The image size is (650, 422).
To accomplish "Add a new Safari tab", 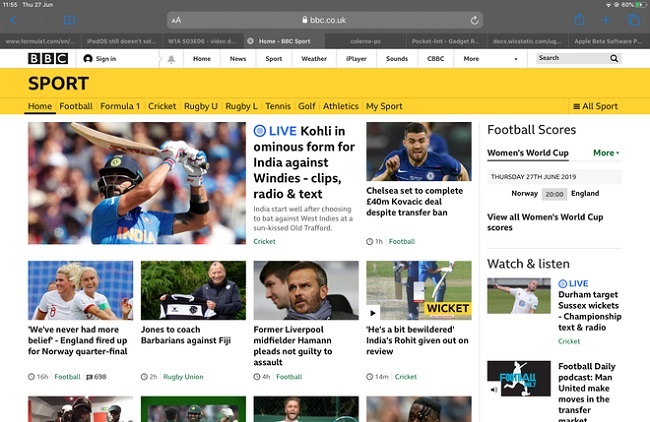I will pyautogui.click(x=606, y=20).
